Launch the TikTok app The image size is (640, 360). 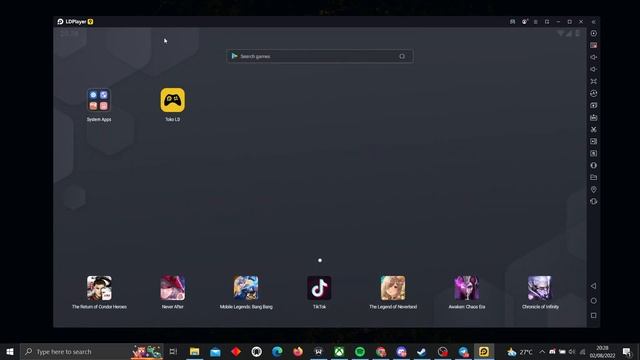(x=319, y=288)
